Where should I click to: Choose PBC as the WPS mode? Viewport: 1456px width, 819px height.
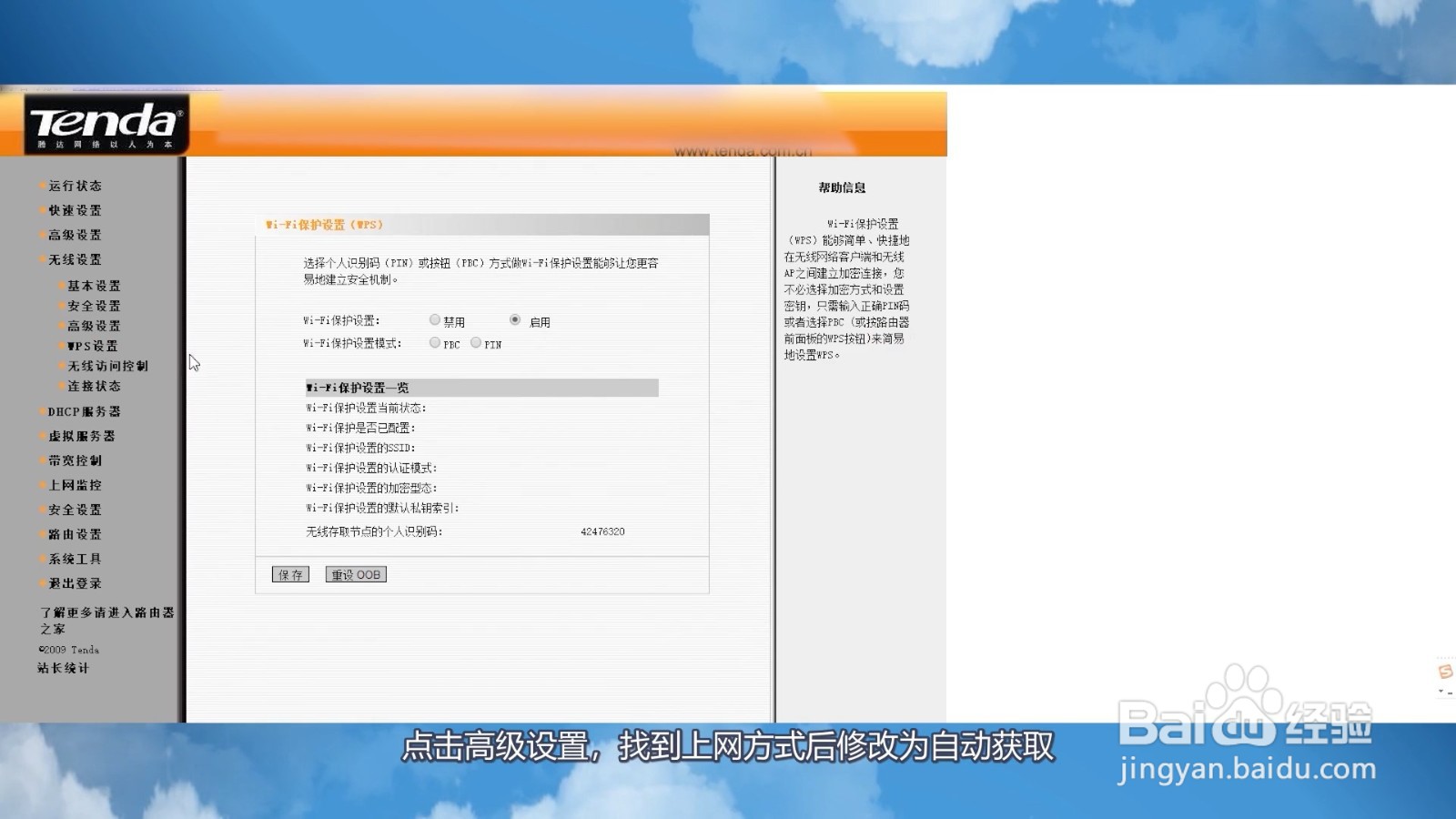coord(435,343)
